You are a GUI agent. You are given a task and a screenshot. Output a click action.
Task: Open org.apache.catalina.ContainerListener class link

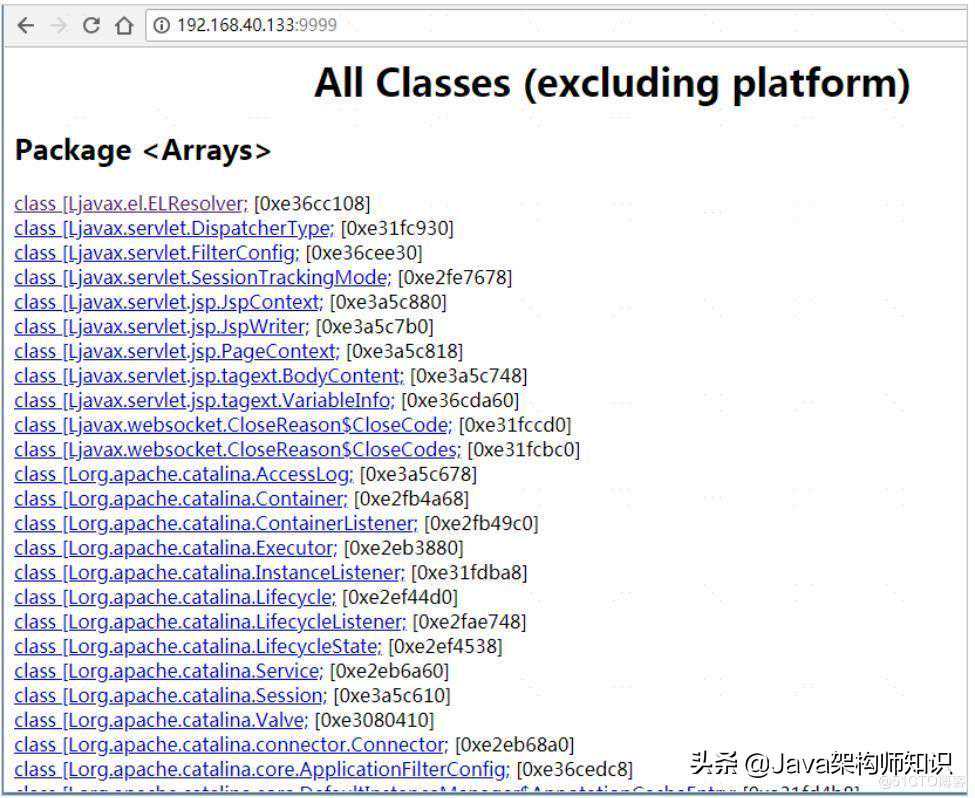pyautogui.click(x=214, y=523)
